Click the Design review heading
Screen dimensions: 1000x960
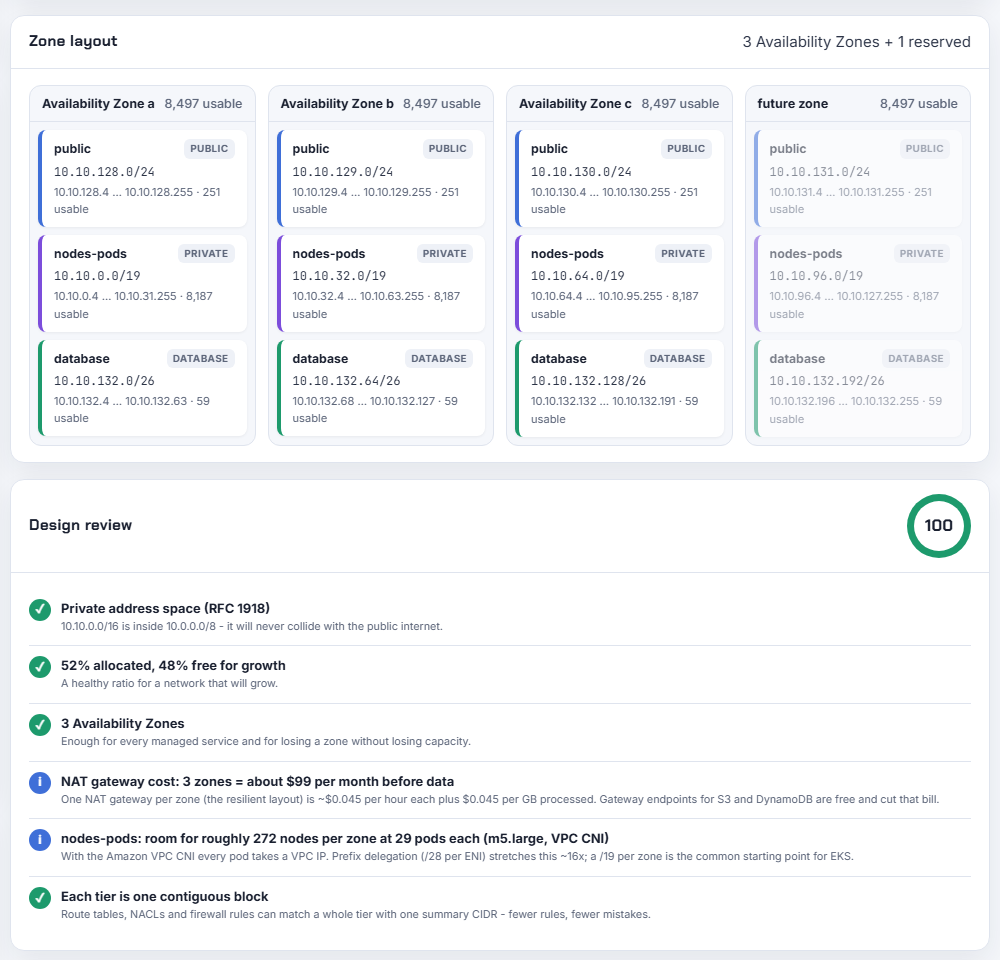tap(80, 525)
